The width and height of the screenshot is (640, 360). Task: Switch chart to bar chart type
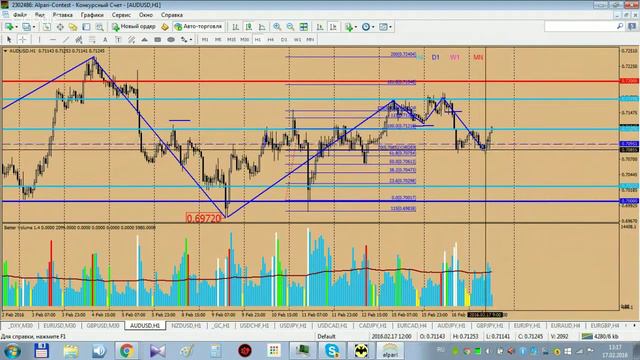point(236,27)
